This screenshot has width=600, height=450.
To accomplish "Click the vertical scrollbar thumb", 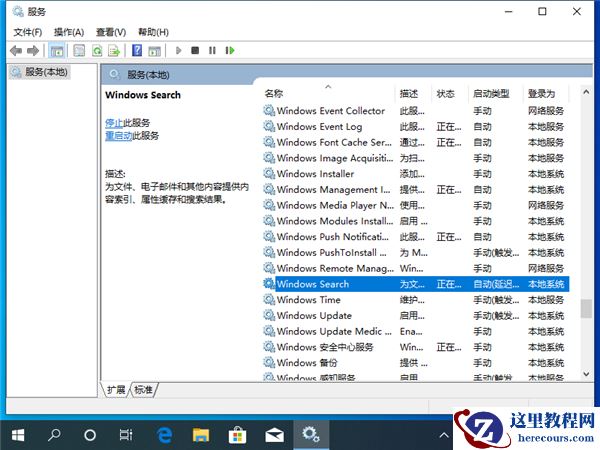I will (x=586, y=308).
